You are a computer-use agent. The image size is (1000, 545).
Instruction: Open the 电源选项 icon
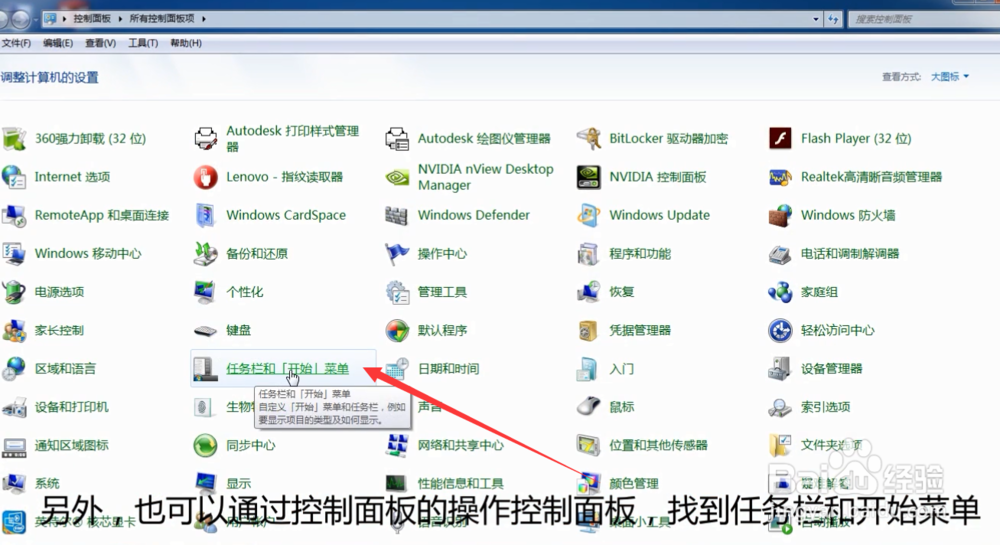[14, 292]
